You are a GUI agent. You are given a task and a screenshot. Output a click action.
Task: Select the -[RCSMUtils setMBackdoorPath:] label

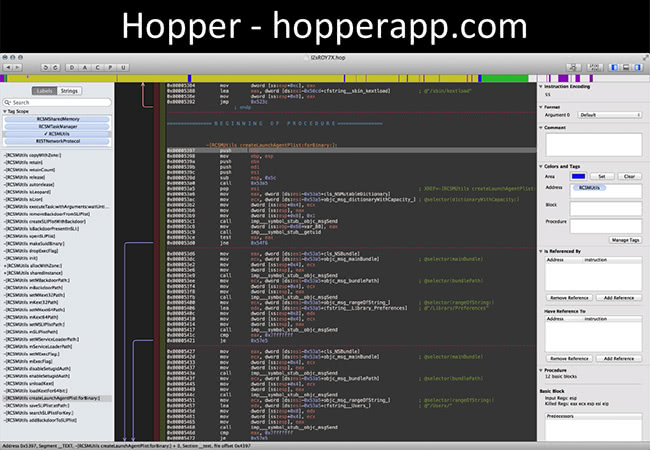point(37,281)
